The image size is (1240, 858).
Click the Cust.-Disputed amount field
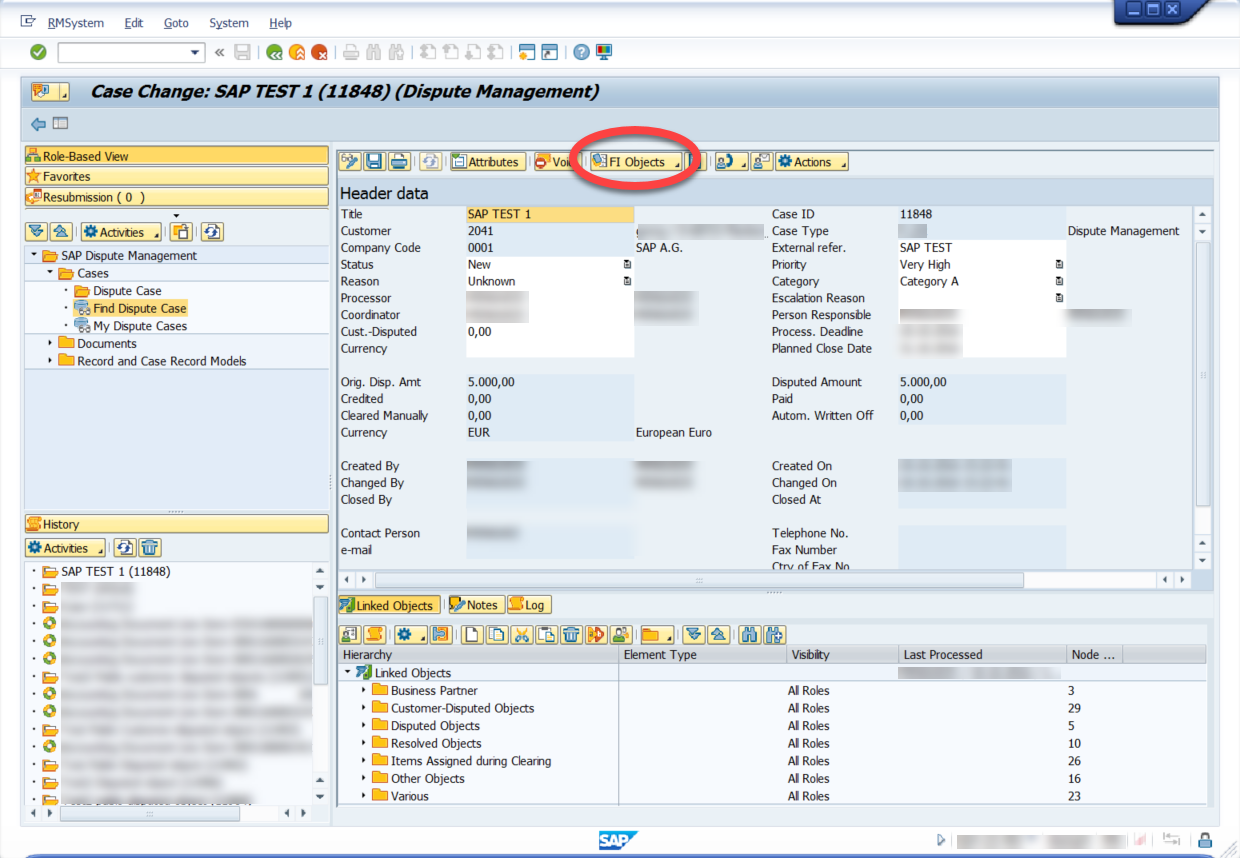pos(550,332)
